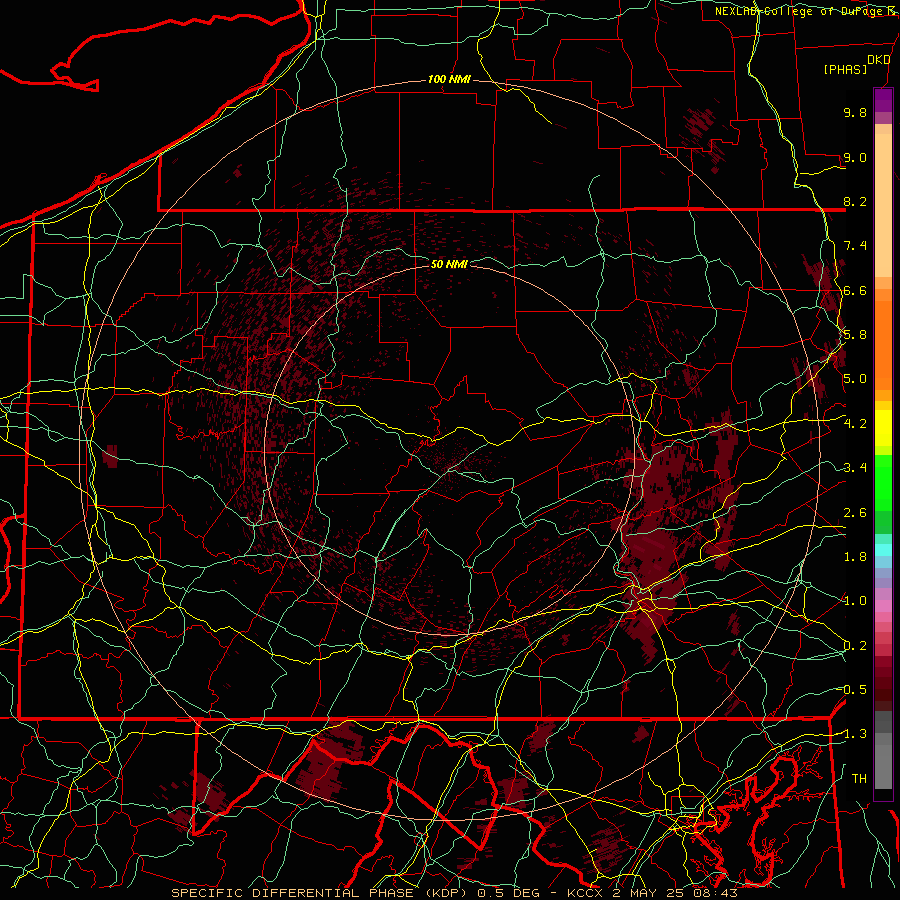
Task: Click the 1.3 value near the scale bottom
Action: coord(855,734)
